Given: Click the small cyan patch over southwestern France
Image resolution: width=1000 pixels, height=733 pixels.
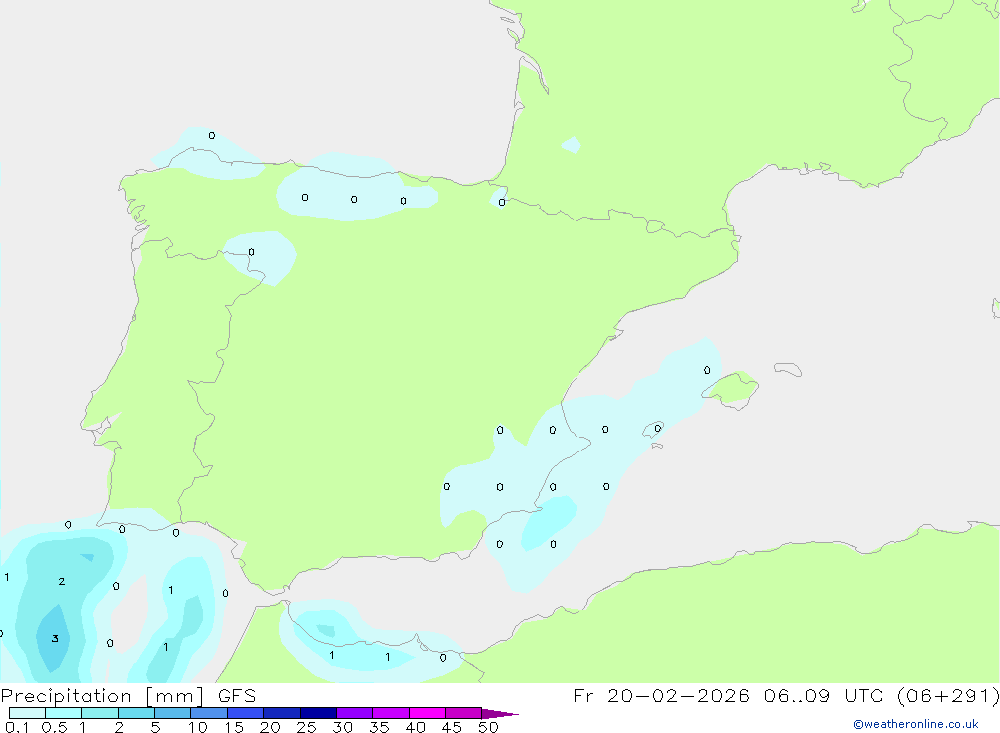Looking at the screenshot, I should point(571,145).
